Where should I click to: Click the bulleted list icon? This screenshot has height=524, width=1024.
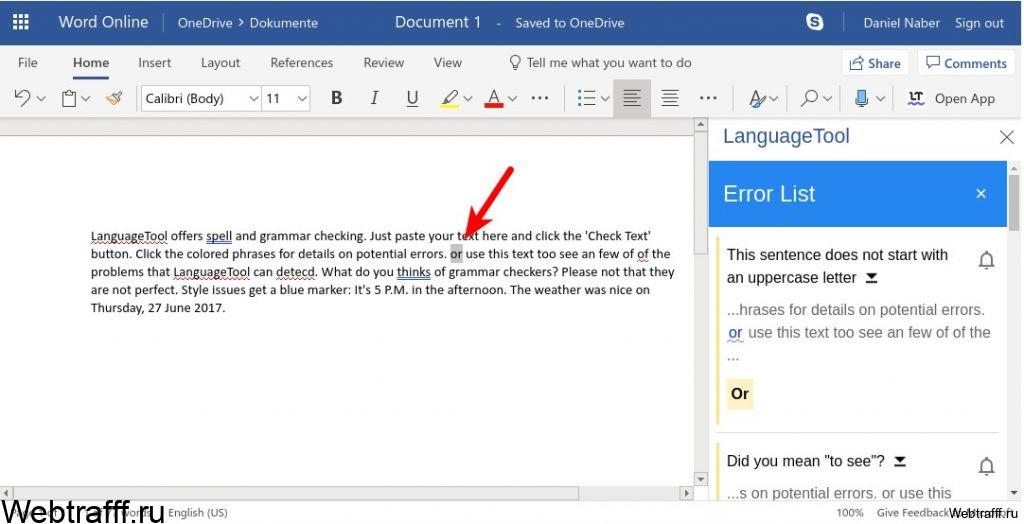[x=586, y=99]
